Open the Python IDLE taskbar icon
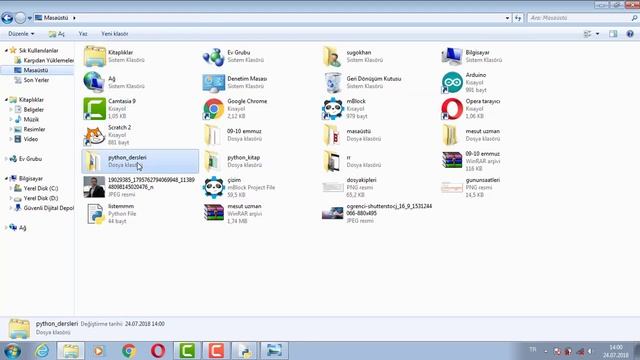This screenshot has width=640, height=360. (244, 351)
